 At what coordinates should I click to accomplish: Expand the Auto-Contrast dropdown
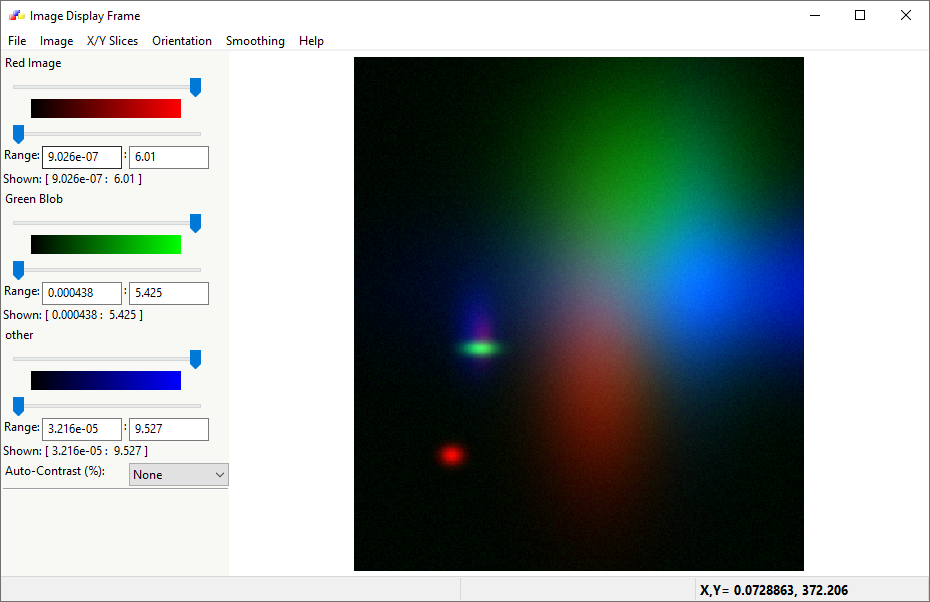[179, 475]
